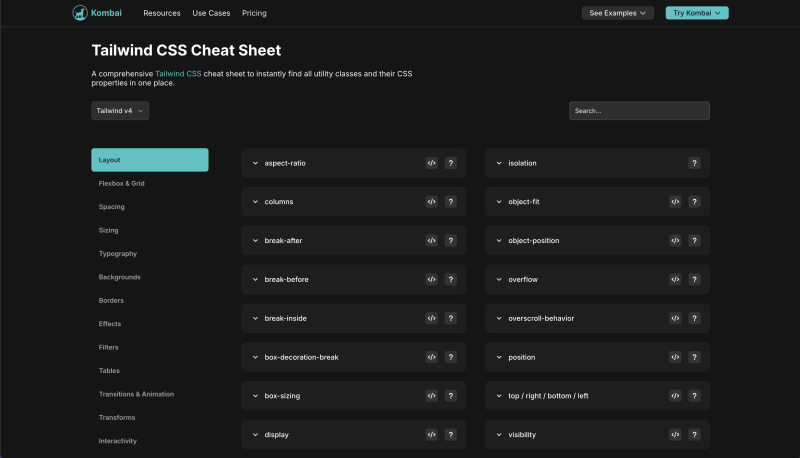Select the Flexbox & Grid category

click(121, 184)
